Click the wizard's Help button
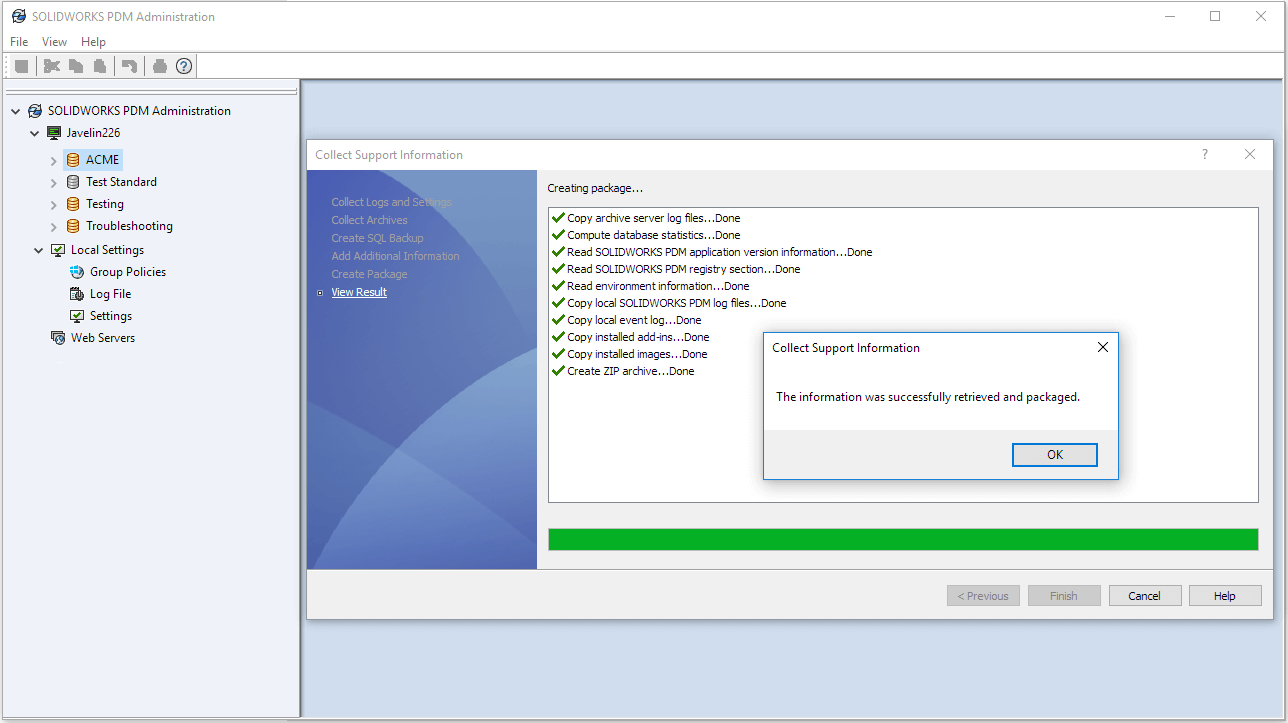Screen dimensions: 1288x723 pos(1225,596)
